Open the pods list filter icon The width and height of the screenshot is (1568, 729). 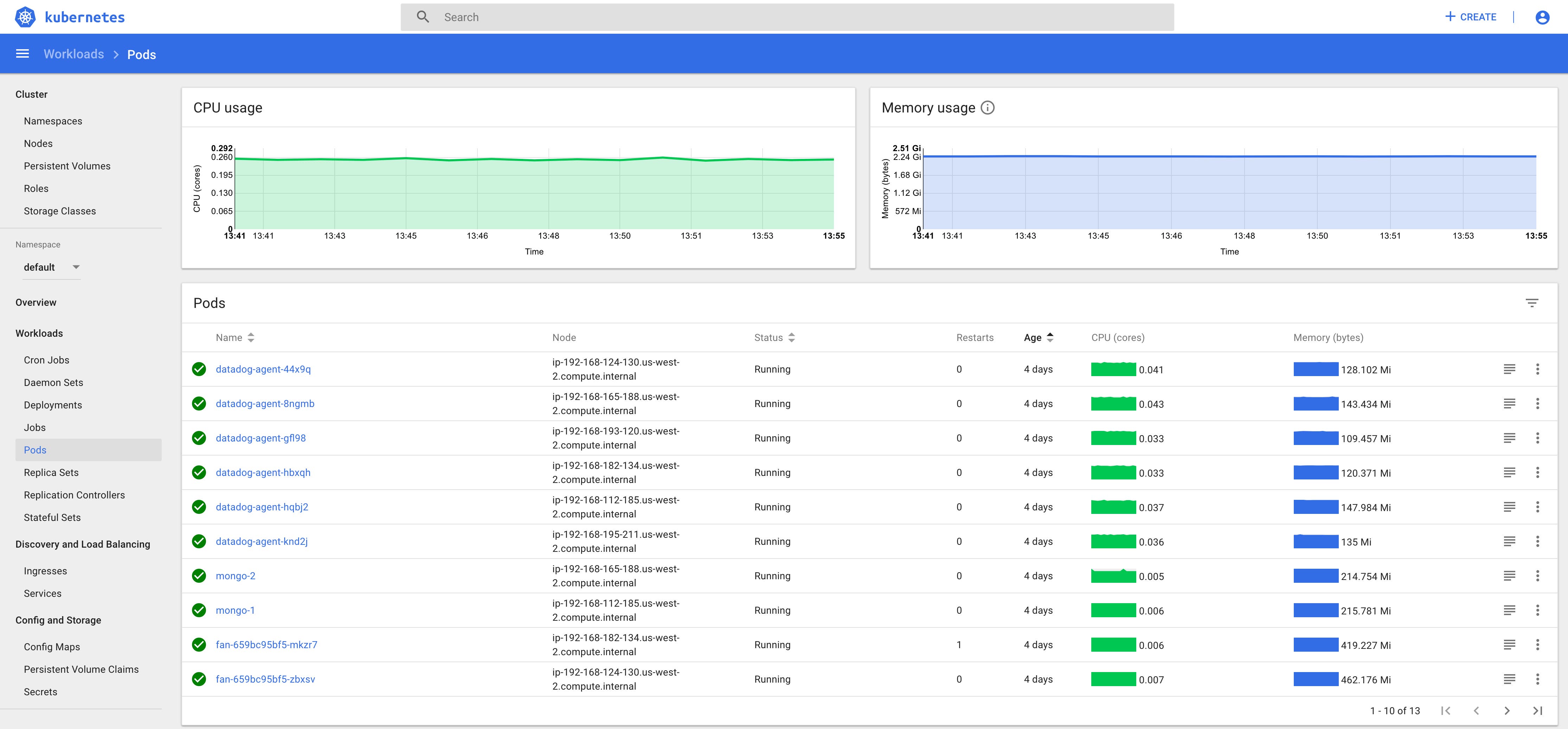point(1532,302)
